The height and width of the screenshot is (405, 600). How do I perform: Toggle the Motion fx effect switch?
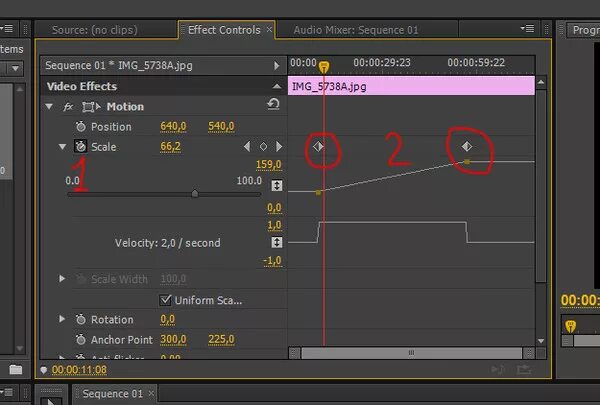click(68, 107)
